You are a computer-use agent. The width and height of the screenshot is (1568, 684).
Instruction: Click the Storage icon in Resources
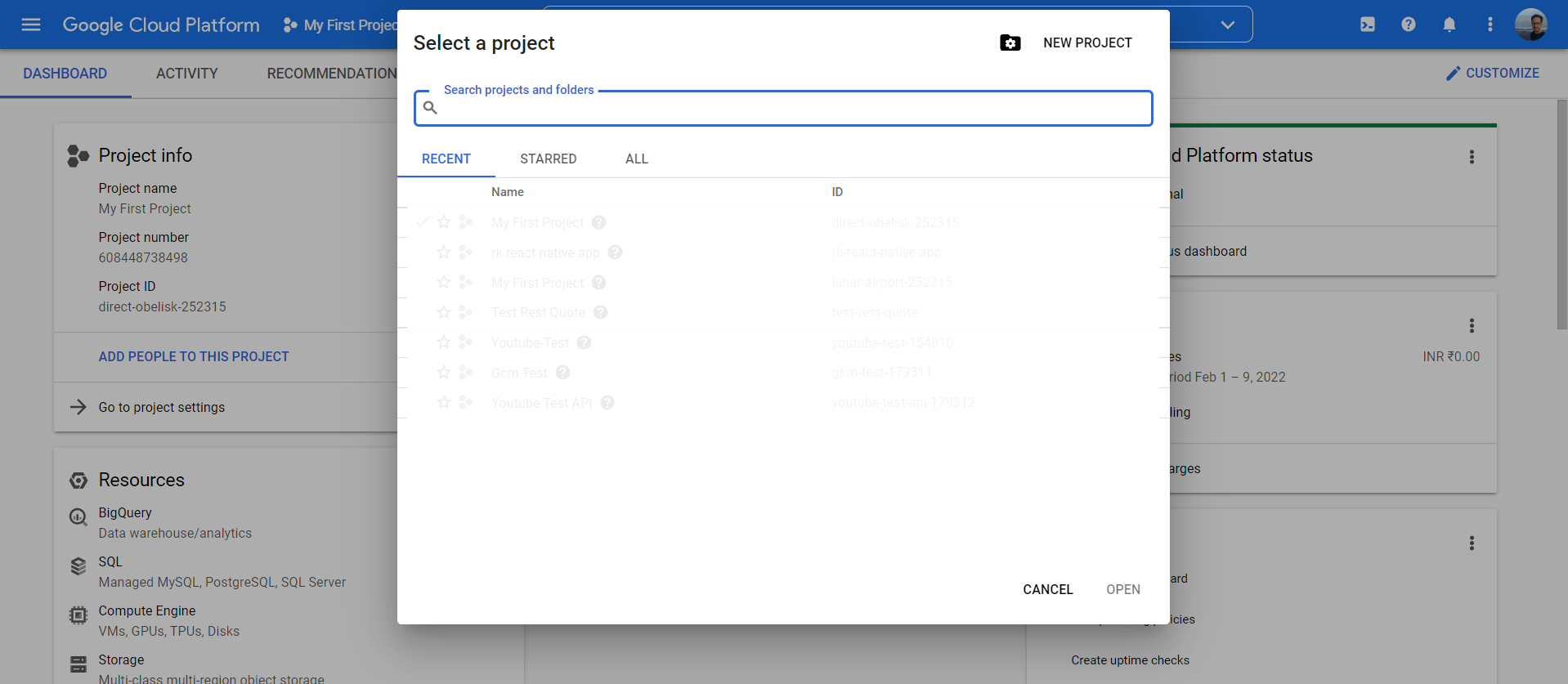pyautogui.click(x=78, y=664)
